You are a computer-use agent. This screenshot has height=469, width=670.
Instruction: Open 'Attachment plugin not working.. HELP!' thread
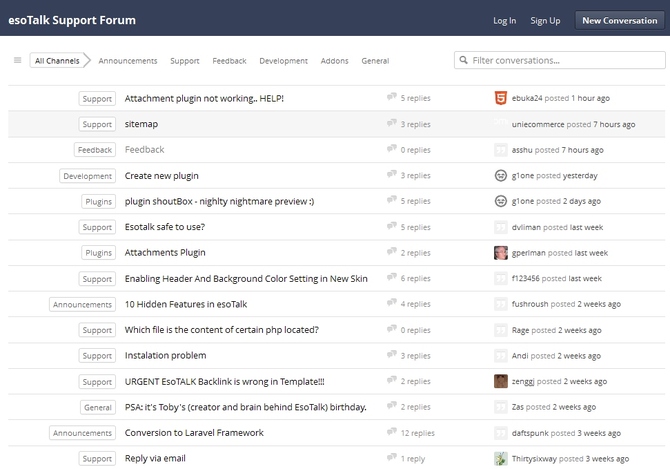coord(204,98)
